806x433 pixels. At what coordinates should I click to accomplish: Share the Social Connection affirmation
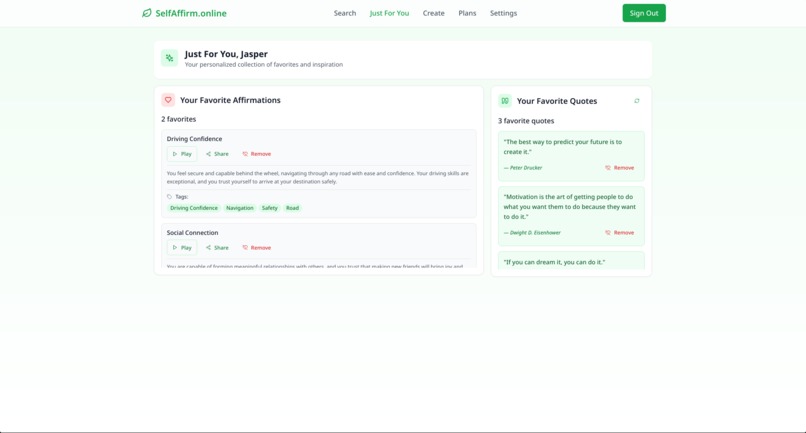click(x=217, y=247)
